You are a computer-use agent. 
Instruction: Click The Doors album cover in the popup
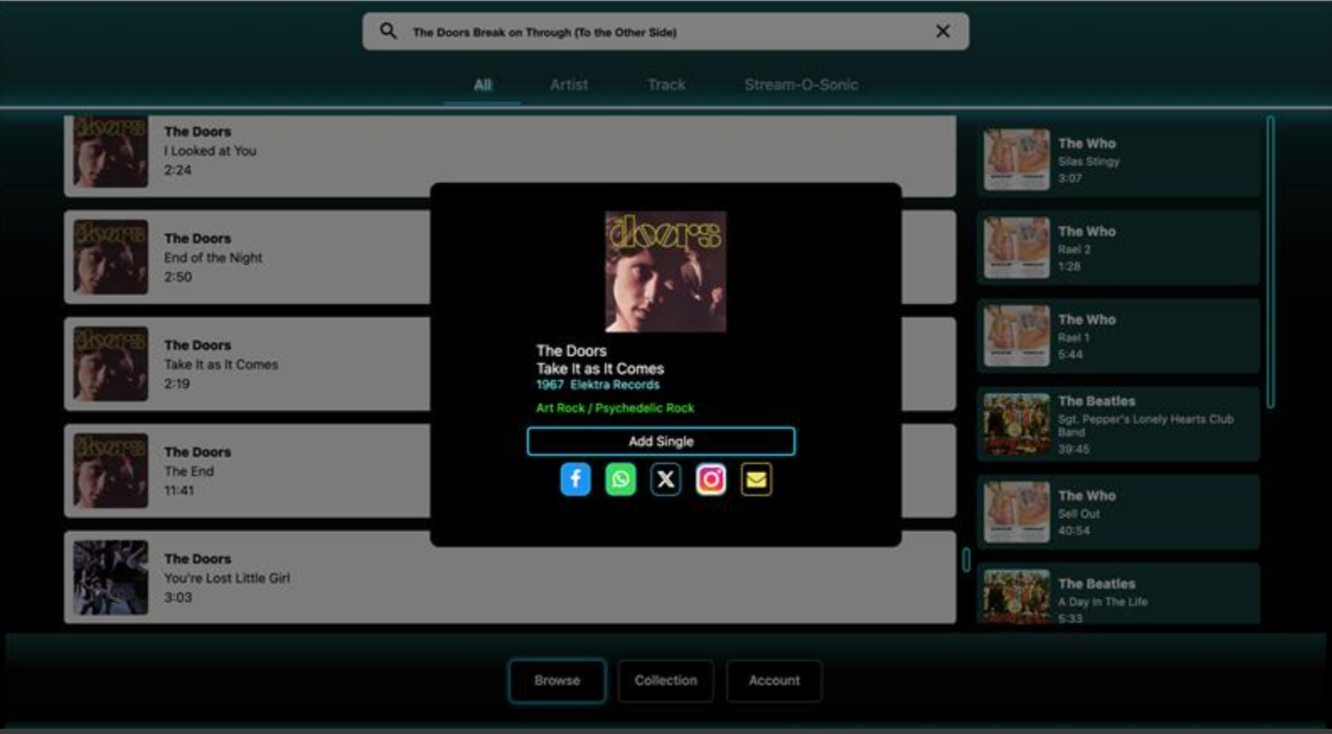coord(666,271)
